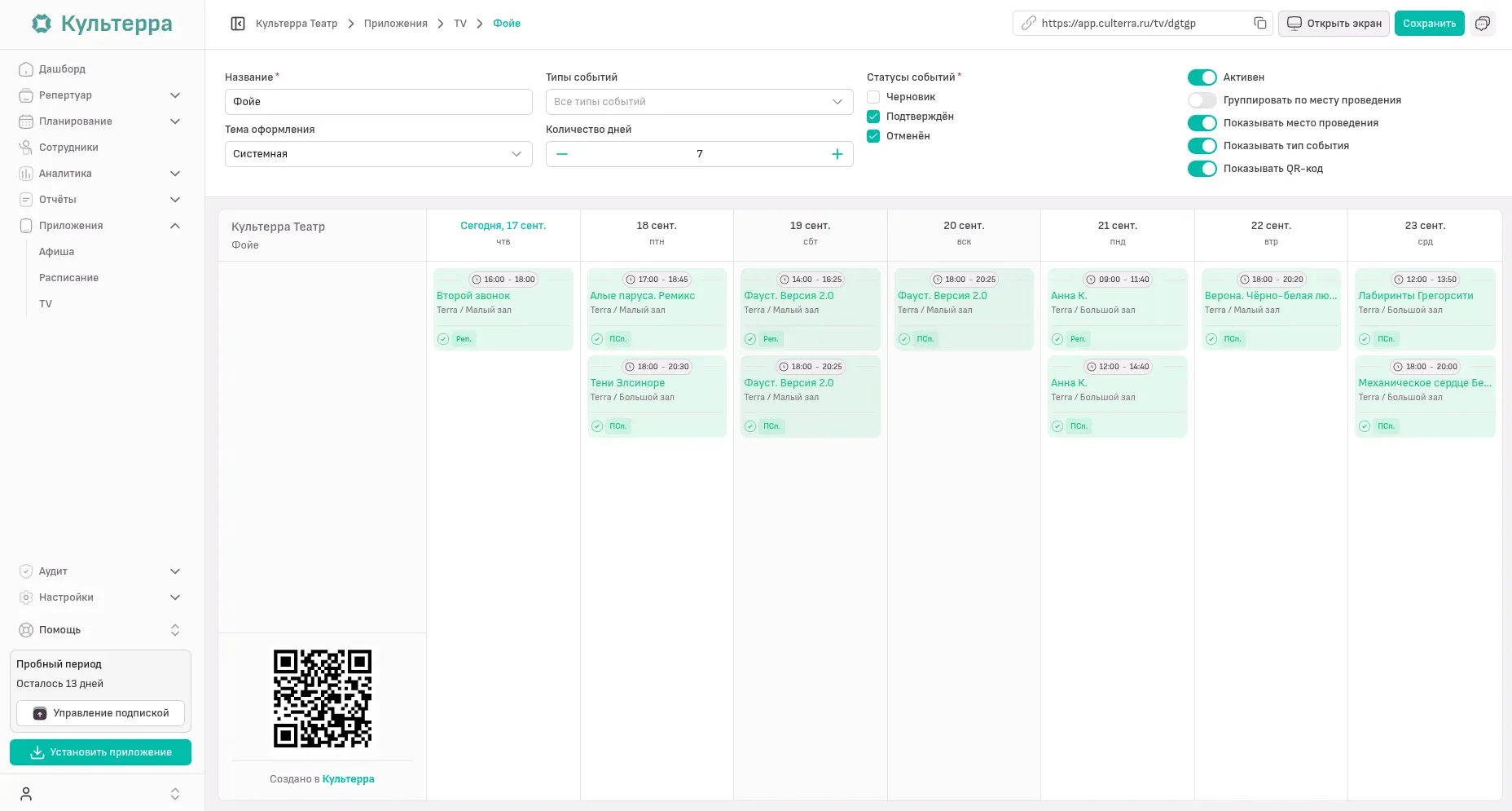Select TV in the sidebar submenu
Image resolution: width=1512 pixels, height=811 pixels.
point(46,304)
